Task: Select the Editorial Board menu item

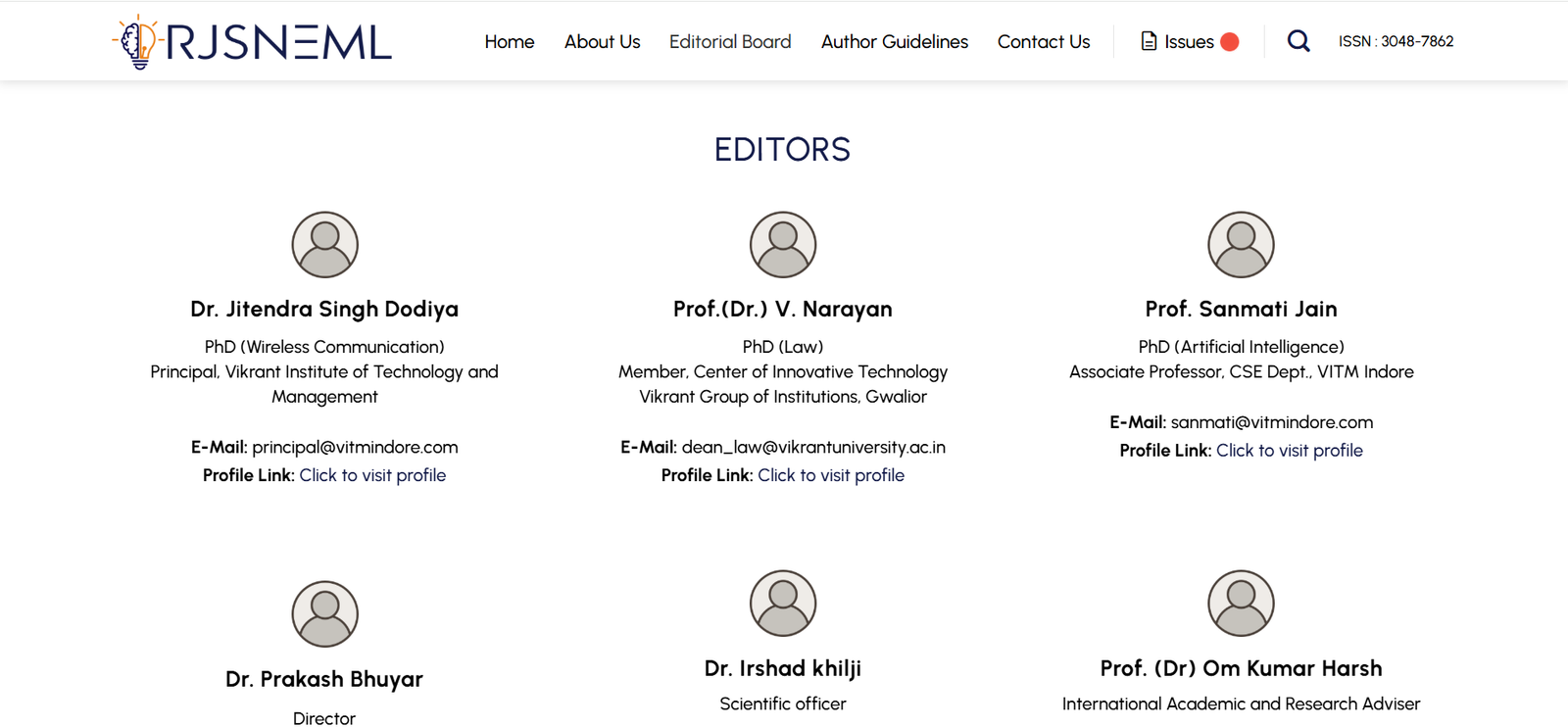Action: point(730,42)
